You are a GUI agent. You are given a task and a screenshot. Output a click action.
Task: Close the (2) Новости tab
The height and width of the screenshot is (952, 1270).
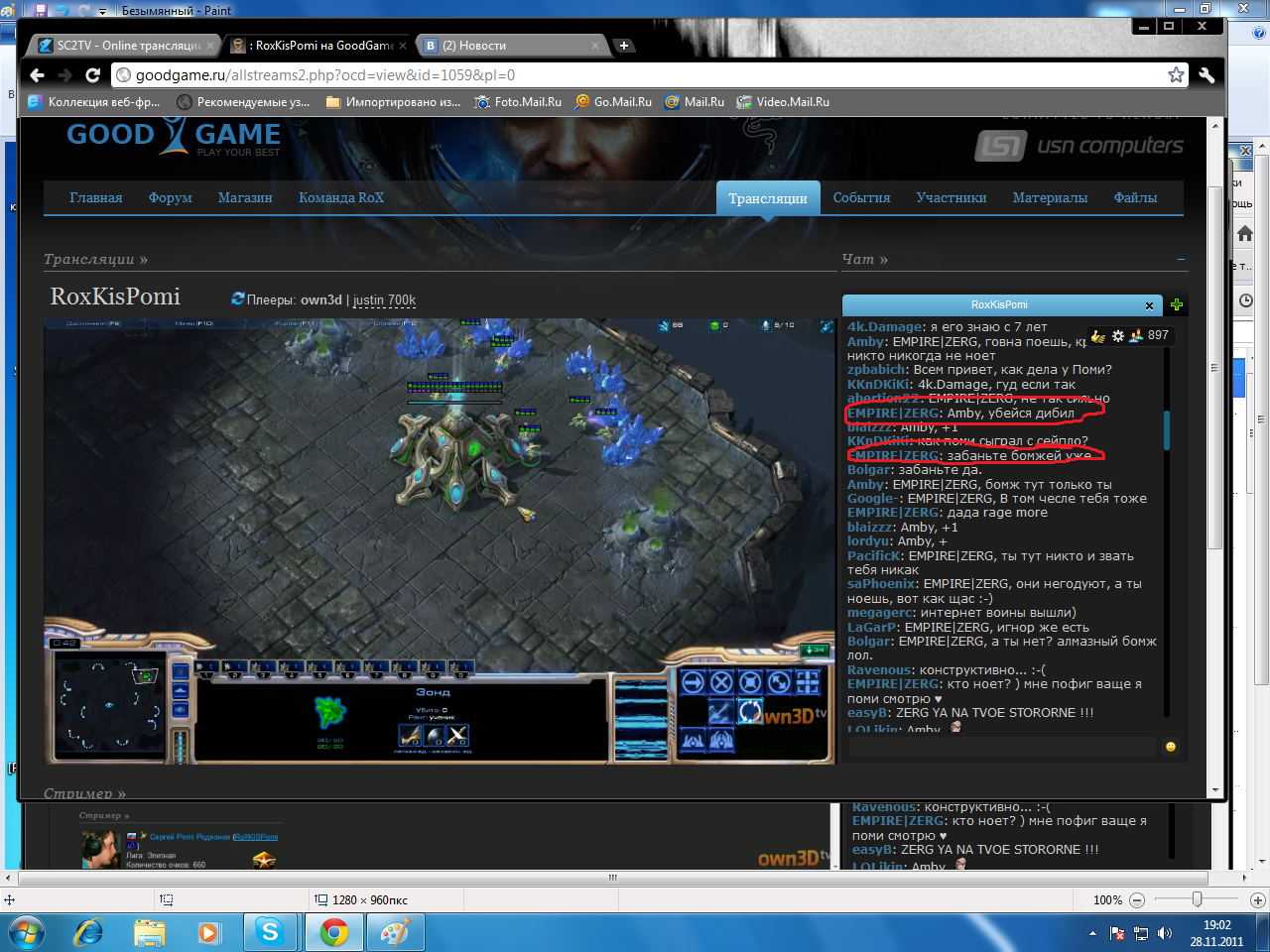595,46
